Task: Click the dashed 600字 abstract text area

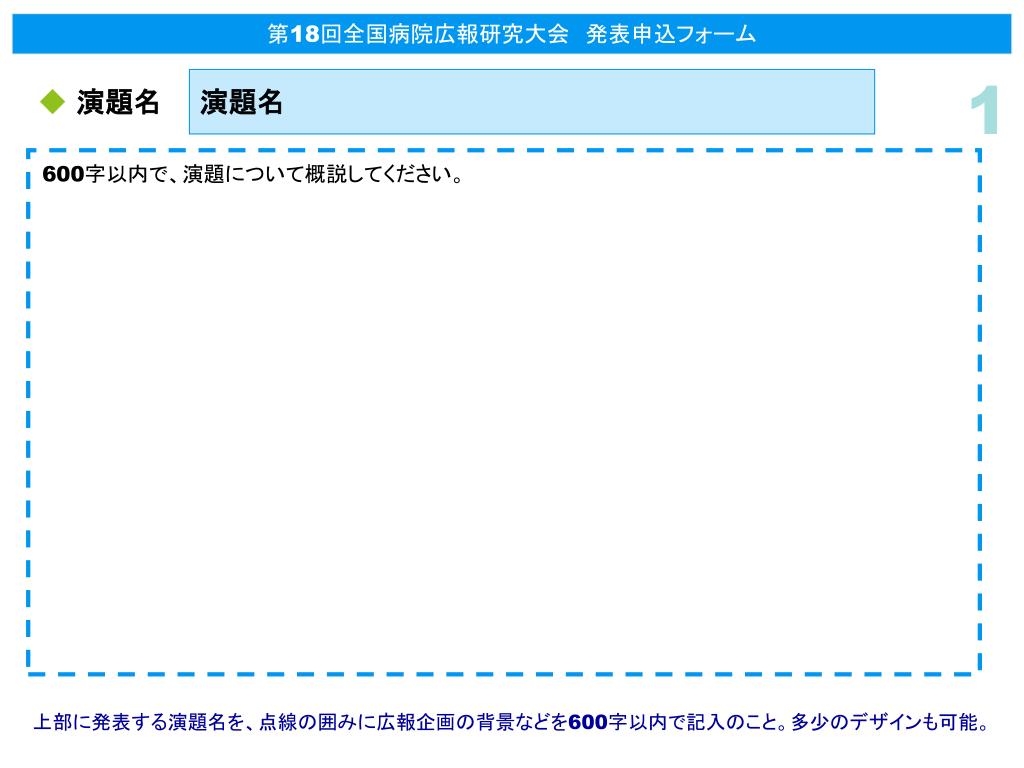Action: 504,412
